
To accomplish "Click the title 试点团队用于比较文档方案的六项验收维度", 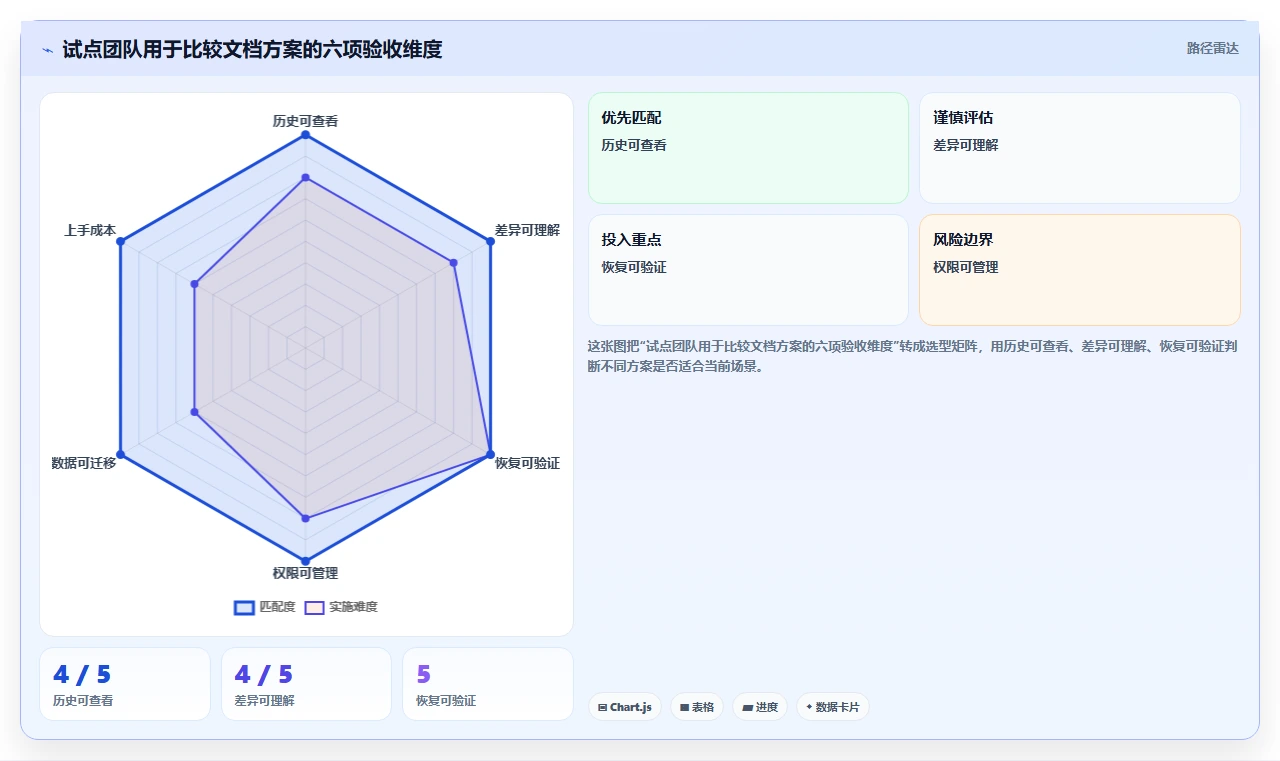I will [252, 49].
